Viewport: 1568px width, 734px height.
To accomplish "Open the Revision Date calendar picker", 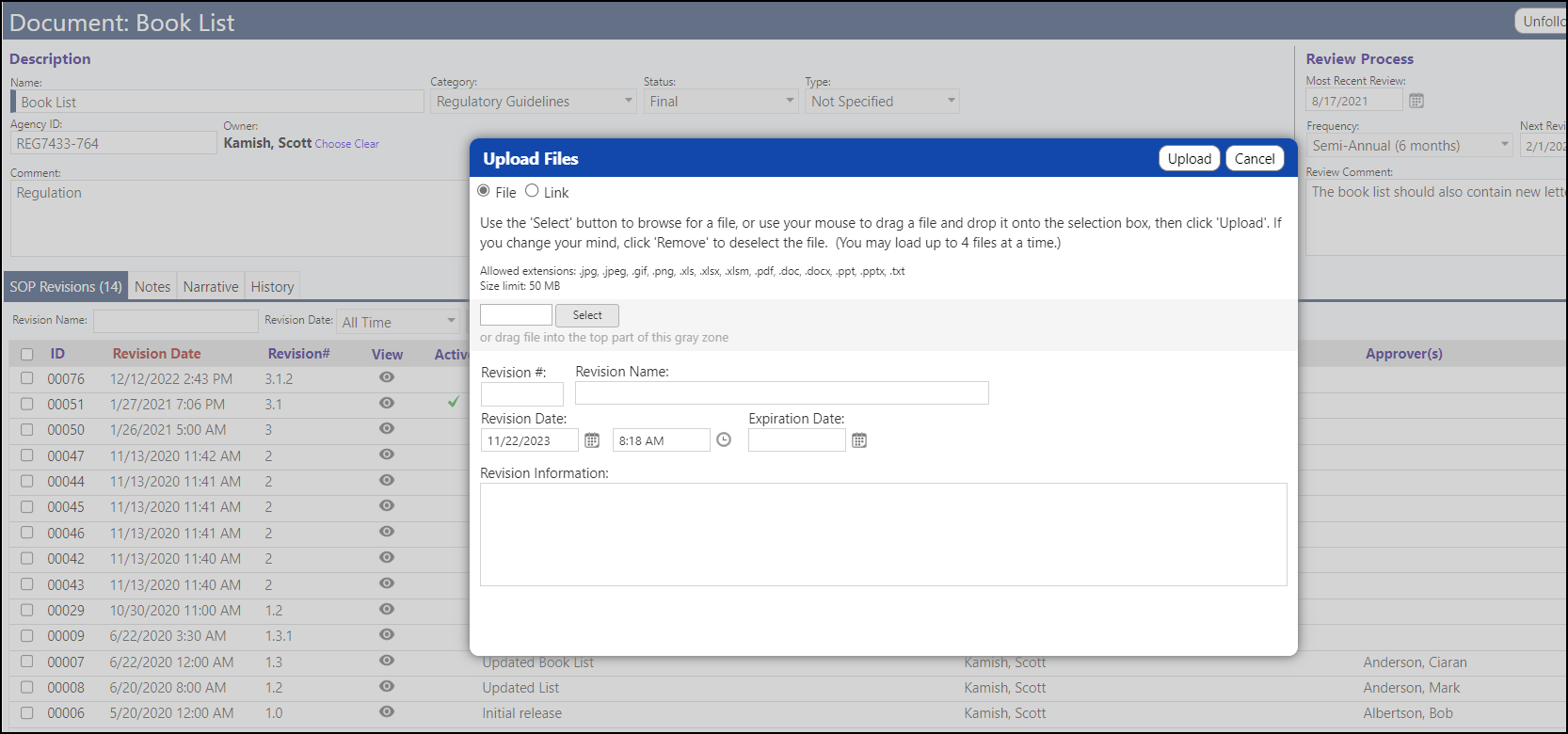I will point(592,440).
